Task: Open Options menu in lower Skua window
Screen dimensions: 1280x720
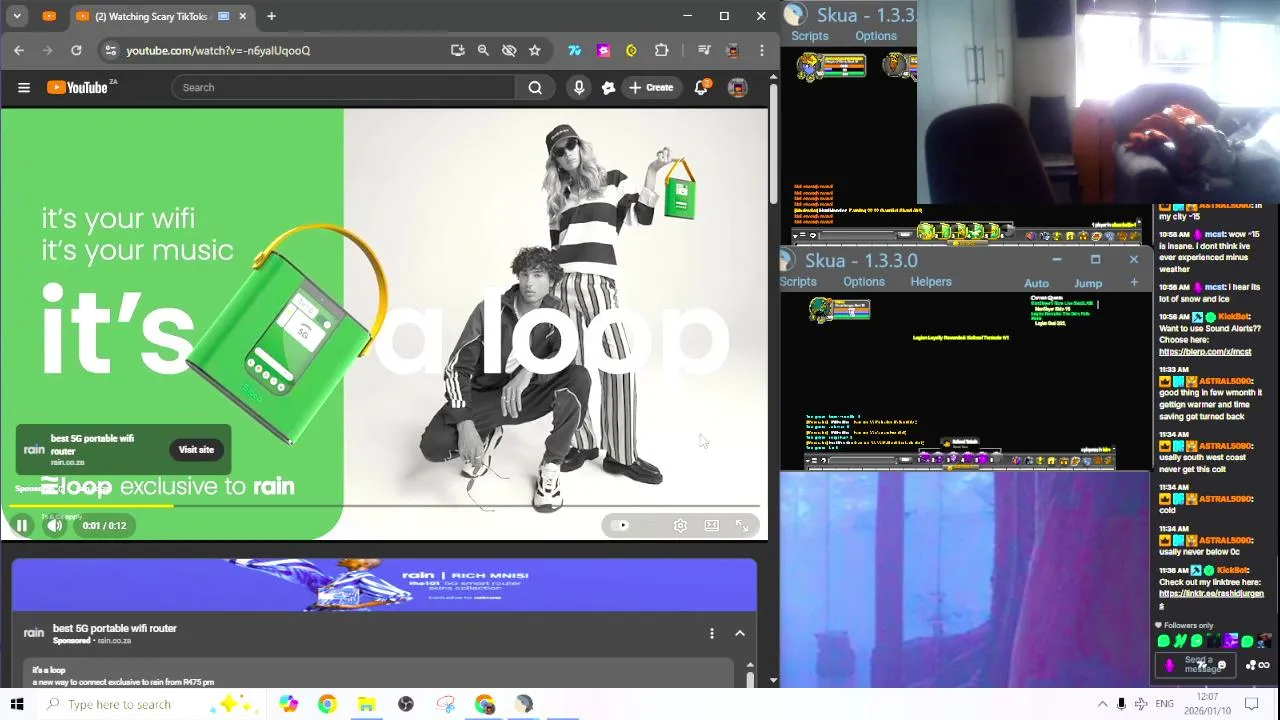Action: pos(864,282)
